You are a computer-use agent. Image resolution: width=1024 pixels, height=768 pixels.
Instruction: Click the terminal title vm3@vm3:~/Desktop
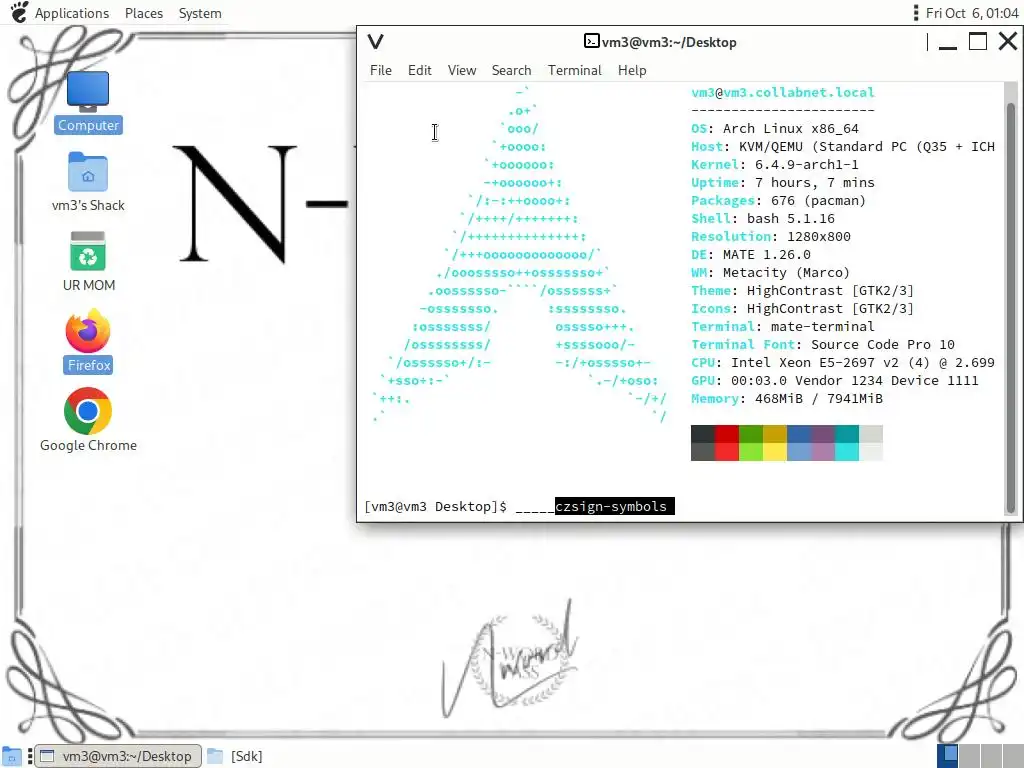pos(669,42)
